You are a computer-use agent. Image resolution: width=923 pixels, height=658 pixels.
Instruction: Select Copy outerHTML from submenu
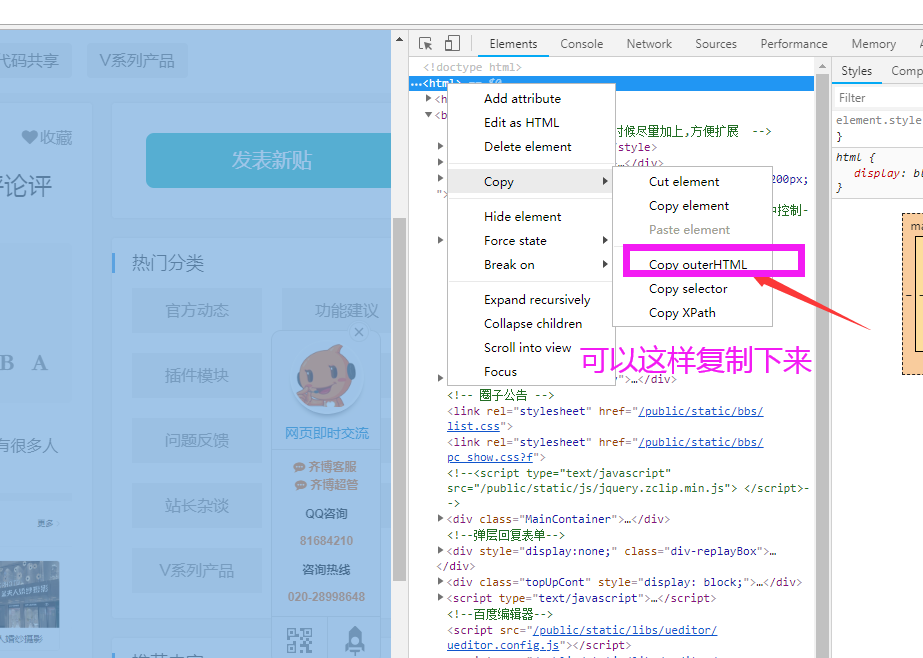697,264
